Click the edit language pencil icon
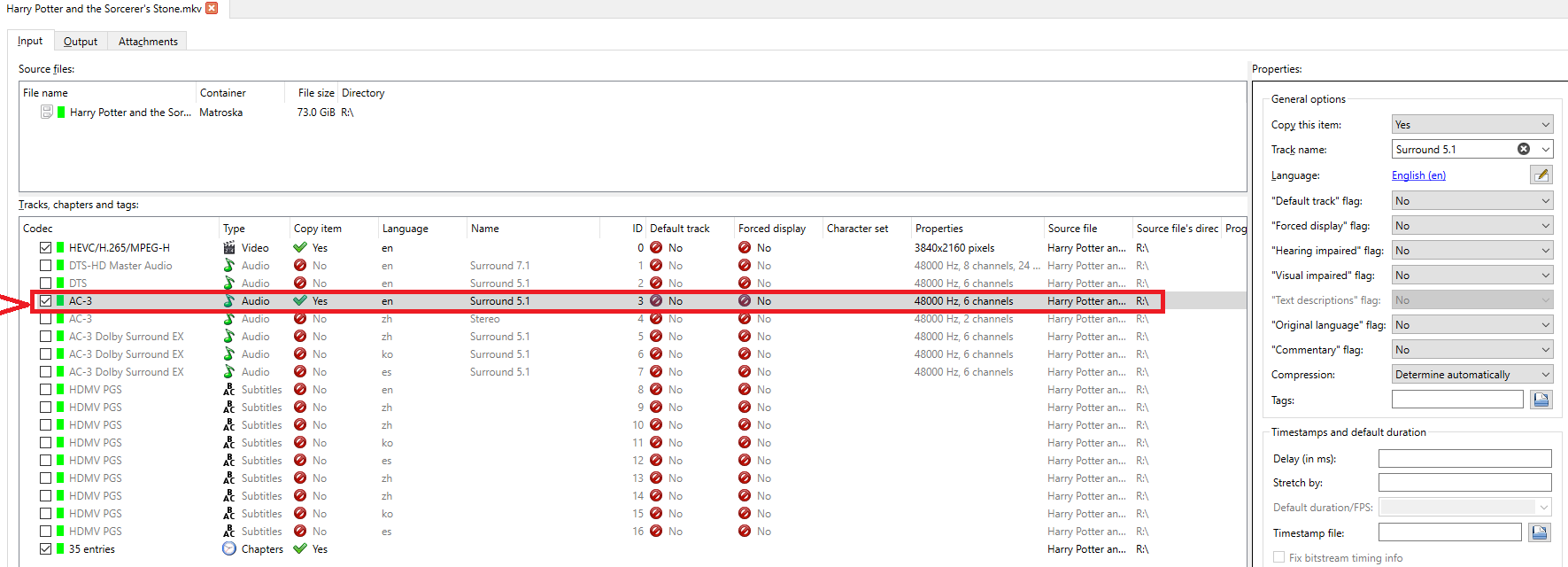 pos(1541,175)
